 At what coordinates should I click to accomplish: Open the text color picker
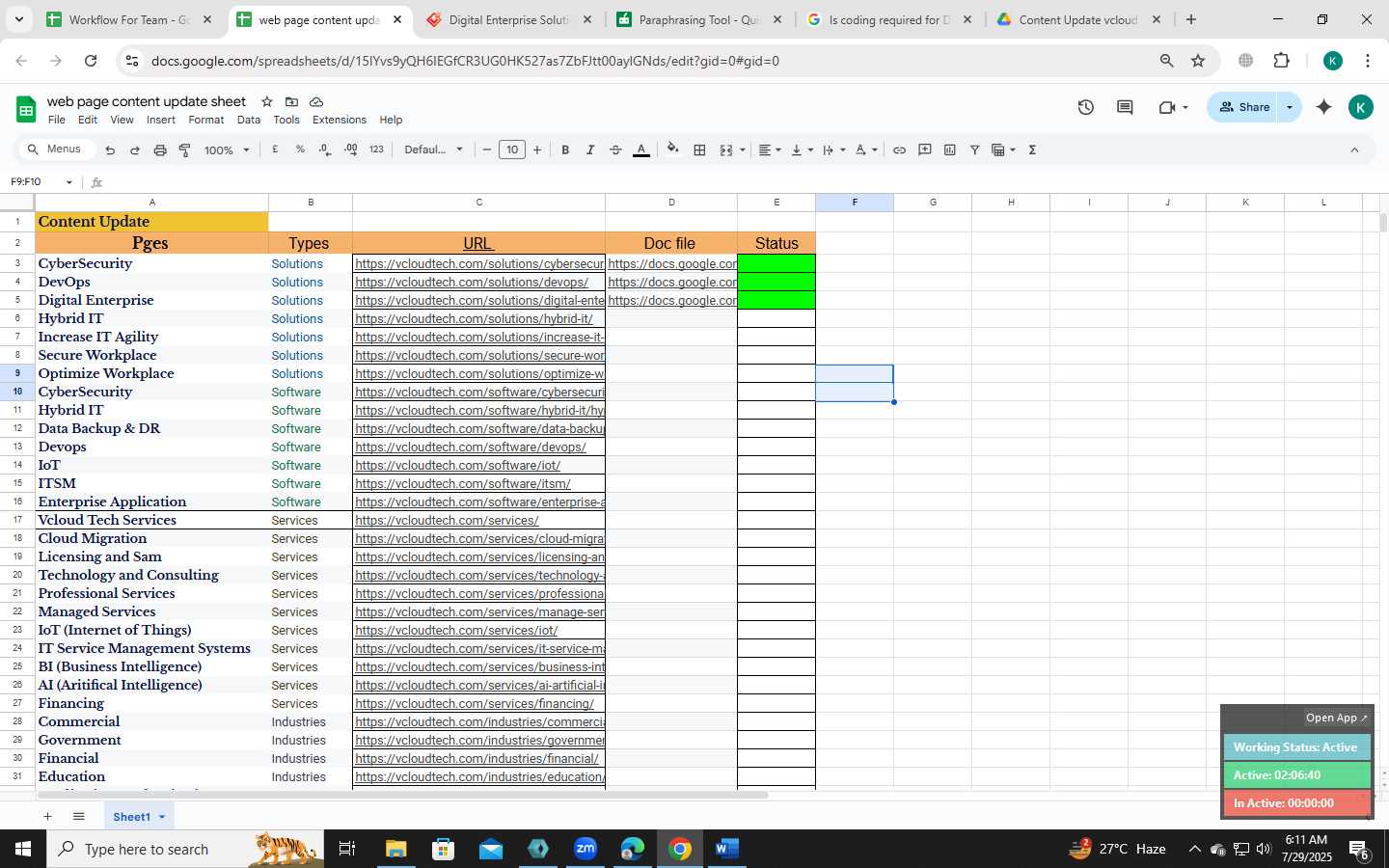coord(641,149)
